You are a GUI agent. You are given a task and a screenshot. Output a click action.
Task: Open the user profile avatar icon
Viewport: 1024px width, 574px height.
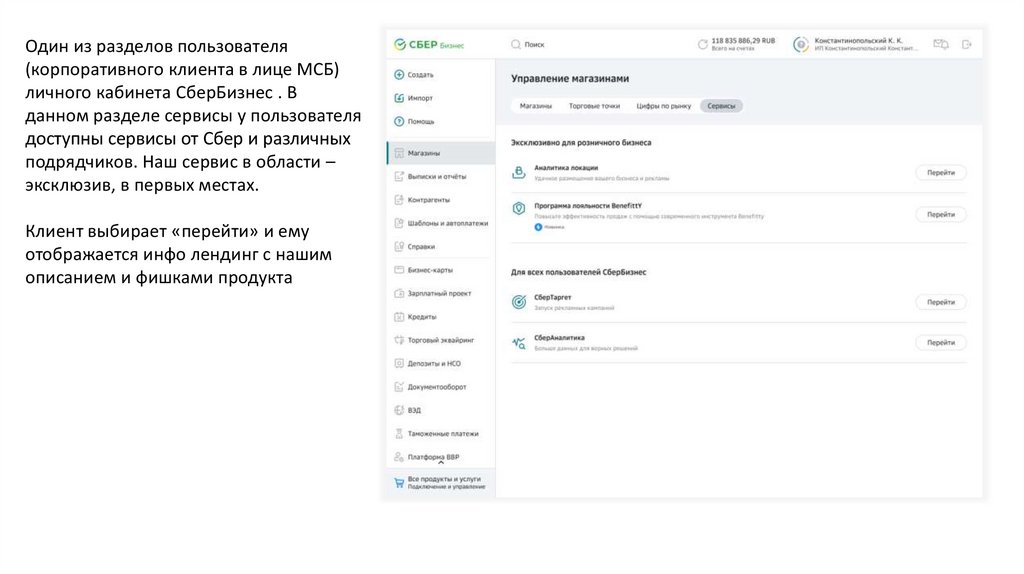801,44
